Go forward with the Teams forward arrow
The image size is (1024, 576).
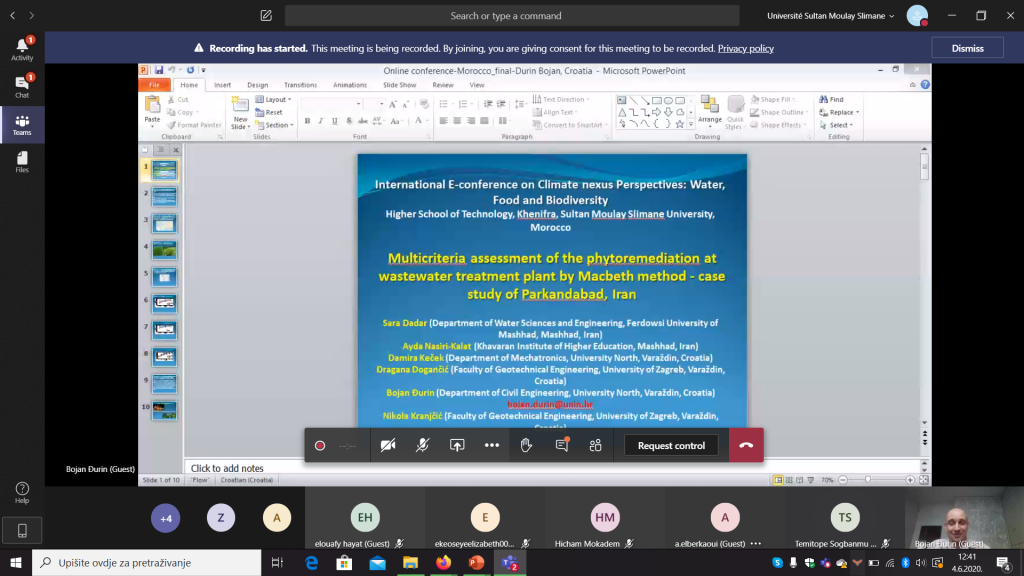coord(31,16)
